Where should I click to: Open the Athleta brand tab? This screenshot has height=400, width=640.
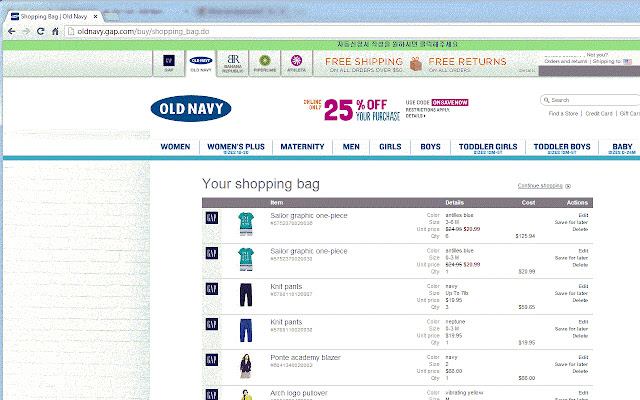tap(296, 63)
